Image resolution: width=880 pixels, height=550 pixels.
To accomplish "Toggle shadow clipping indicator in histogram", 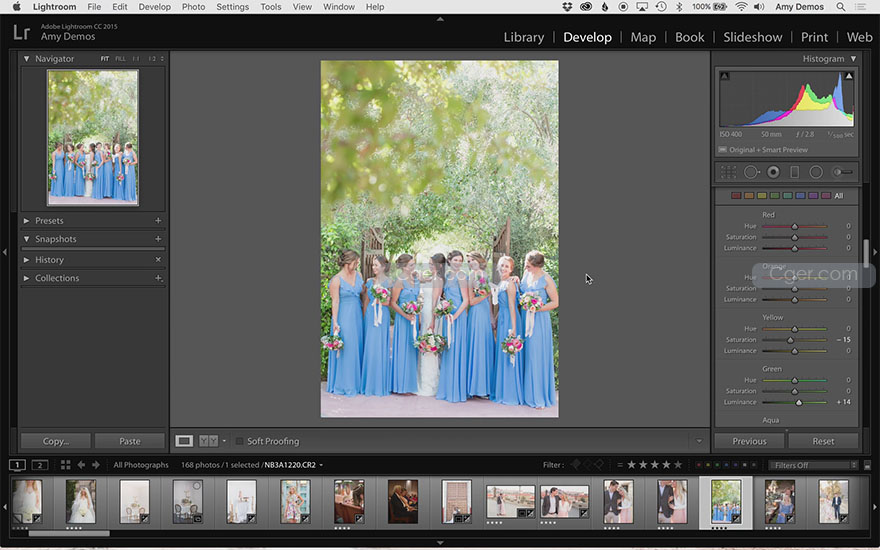I will click(725, 76).
